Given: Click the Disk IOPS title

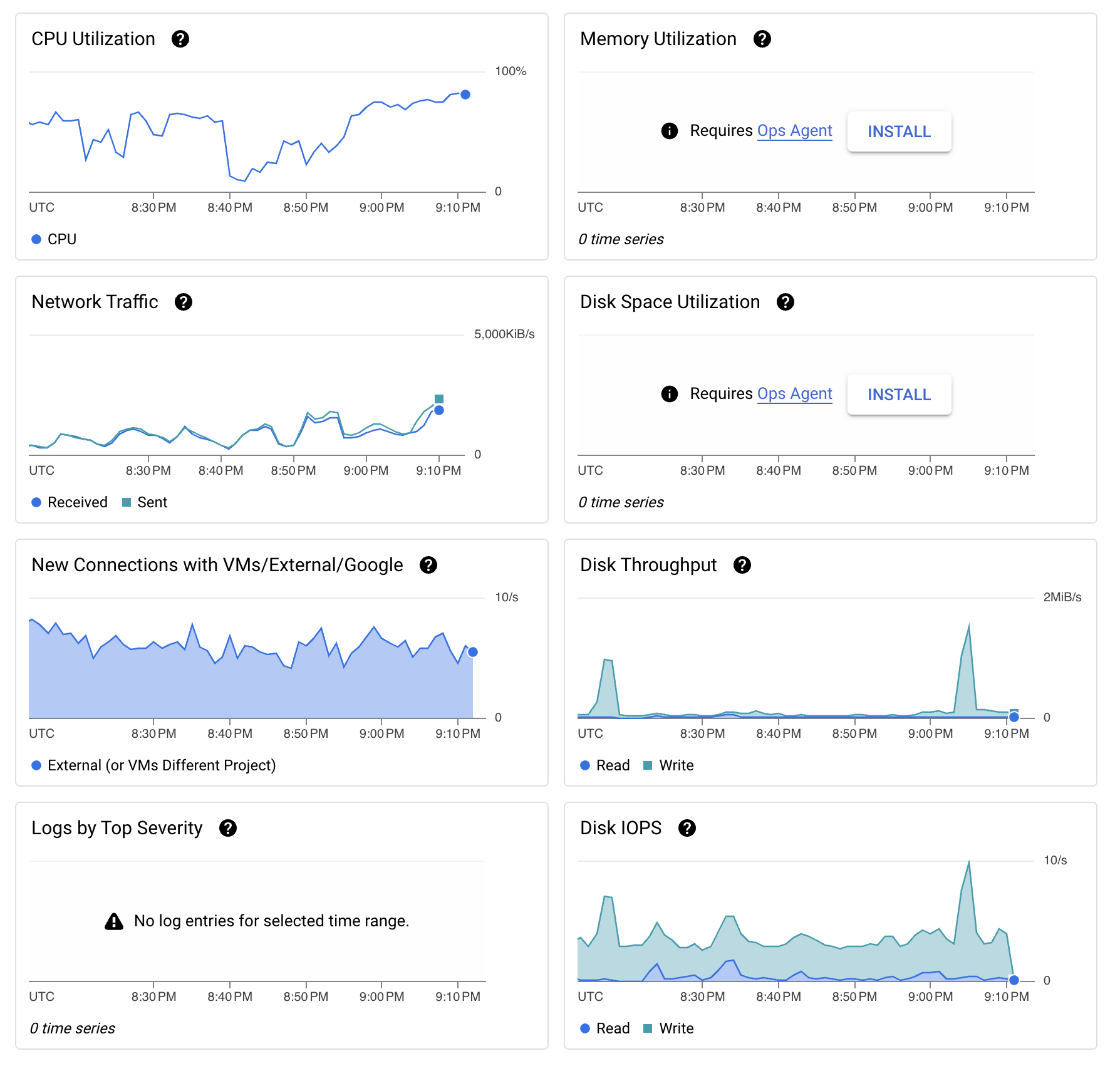Looking at the screenshot, I should tap(621, 828).
